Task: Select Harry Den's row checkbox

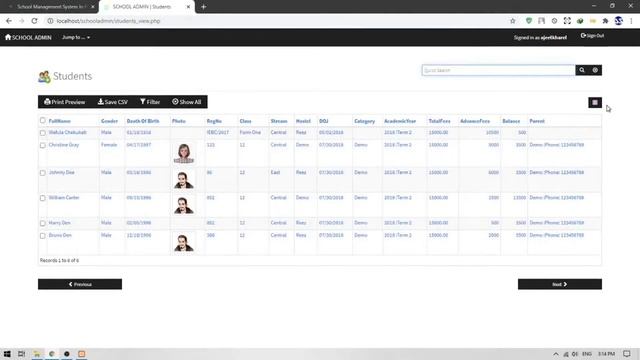Action: [x=42, y=223]
